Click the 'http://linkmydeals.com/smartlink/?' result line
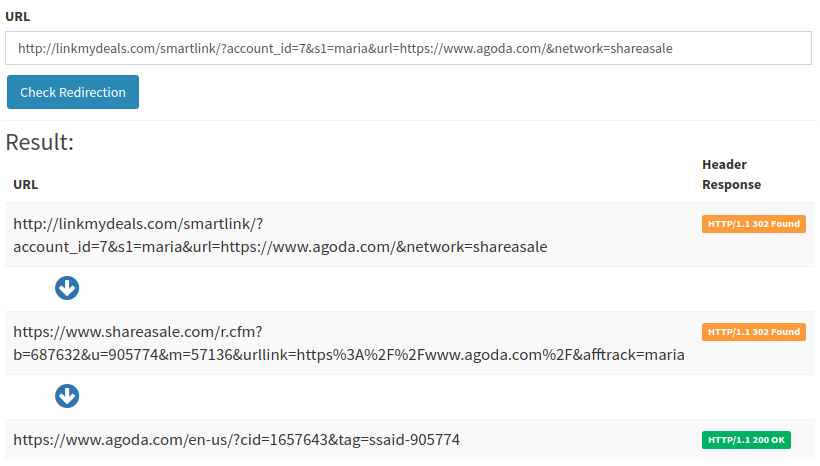 point(138,224)
